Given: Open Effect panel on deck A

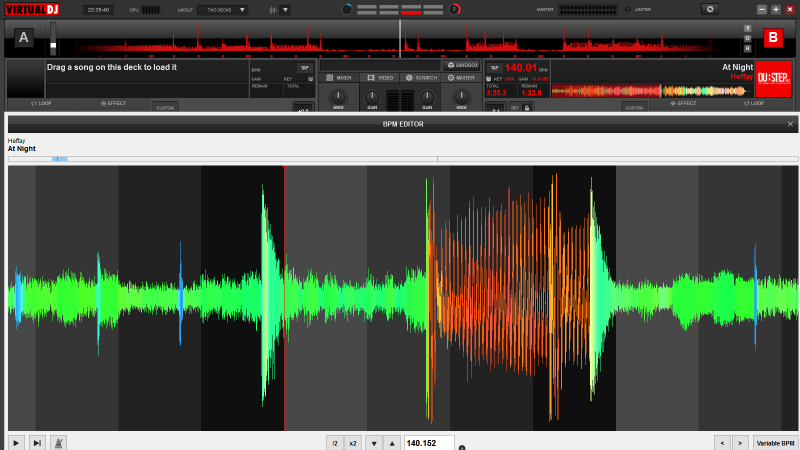Looking at the screenshot, I should (x=113, y=103).
